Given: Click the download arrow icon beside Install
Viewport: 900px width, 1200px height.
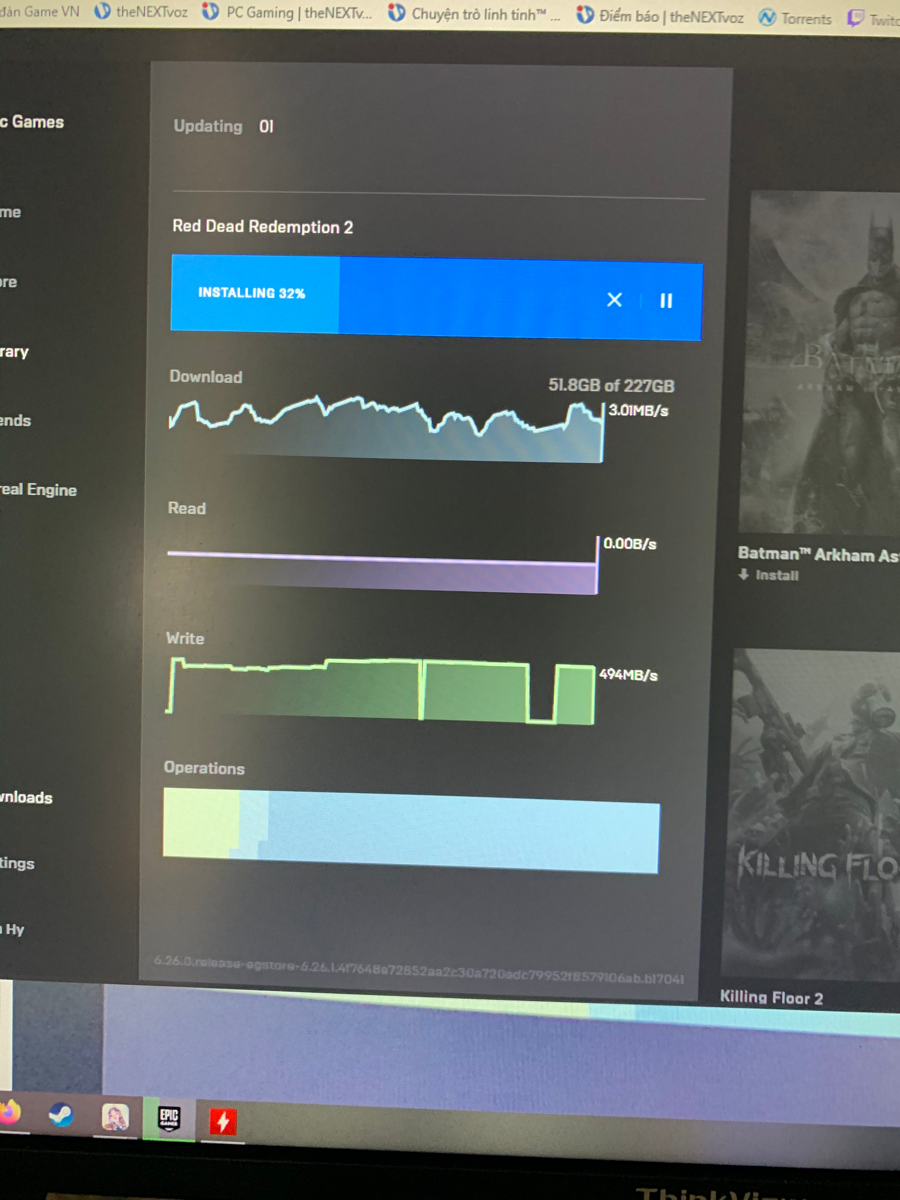Looking at the screenshot, I should pyautogui.click(x=744, y=575).
